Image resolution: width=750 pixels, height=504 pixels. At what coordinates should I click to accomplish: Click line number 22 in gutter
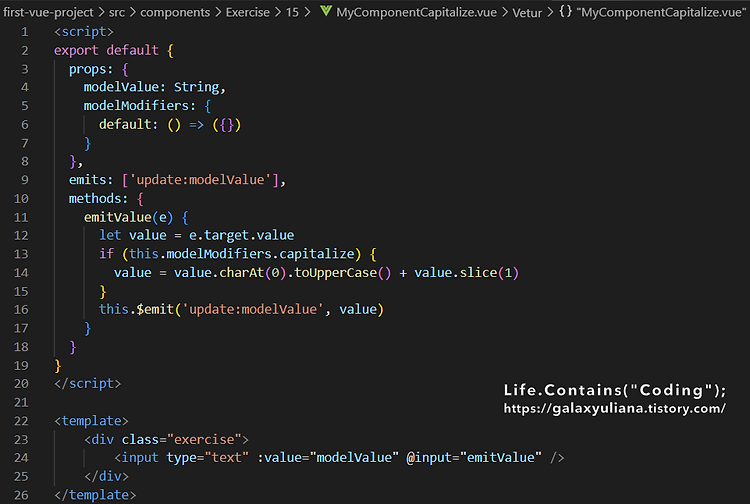(21, 421)
